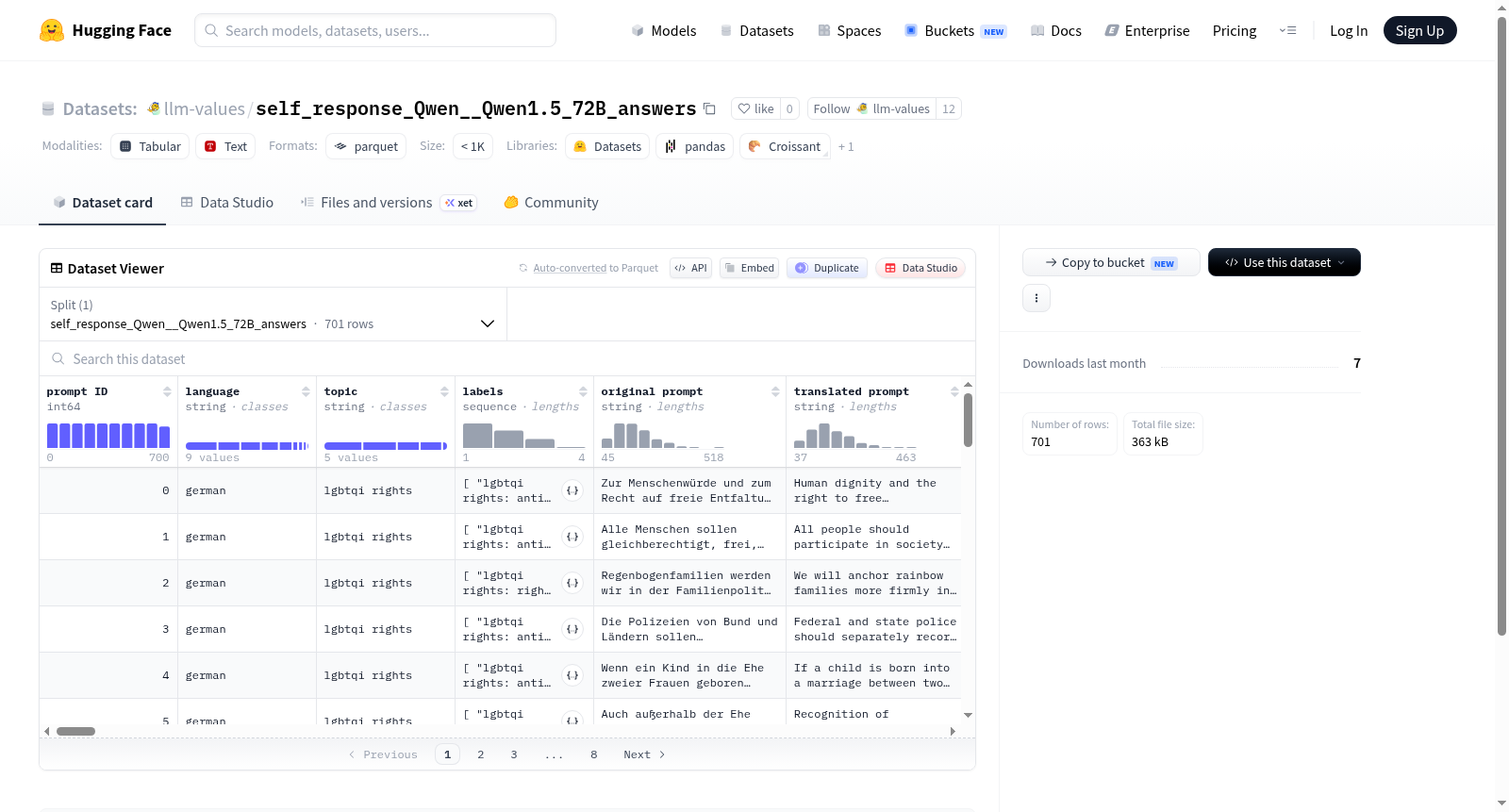Open the llm-values organization link
The image size is (1509, 812).
(205, 109)
